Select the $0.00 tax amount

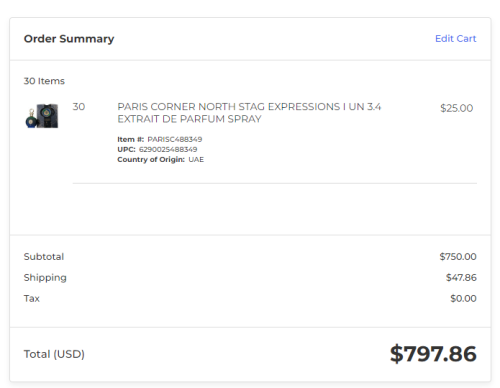(463, 298)
